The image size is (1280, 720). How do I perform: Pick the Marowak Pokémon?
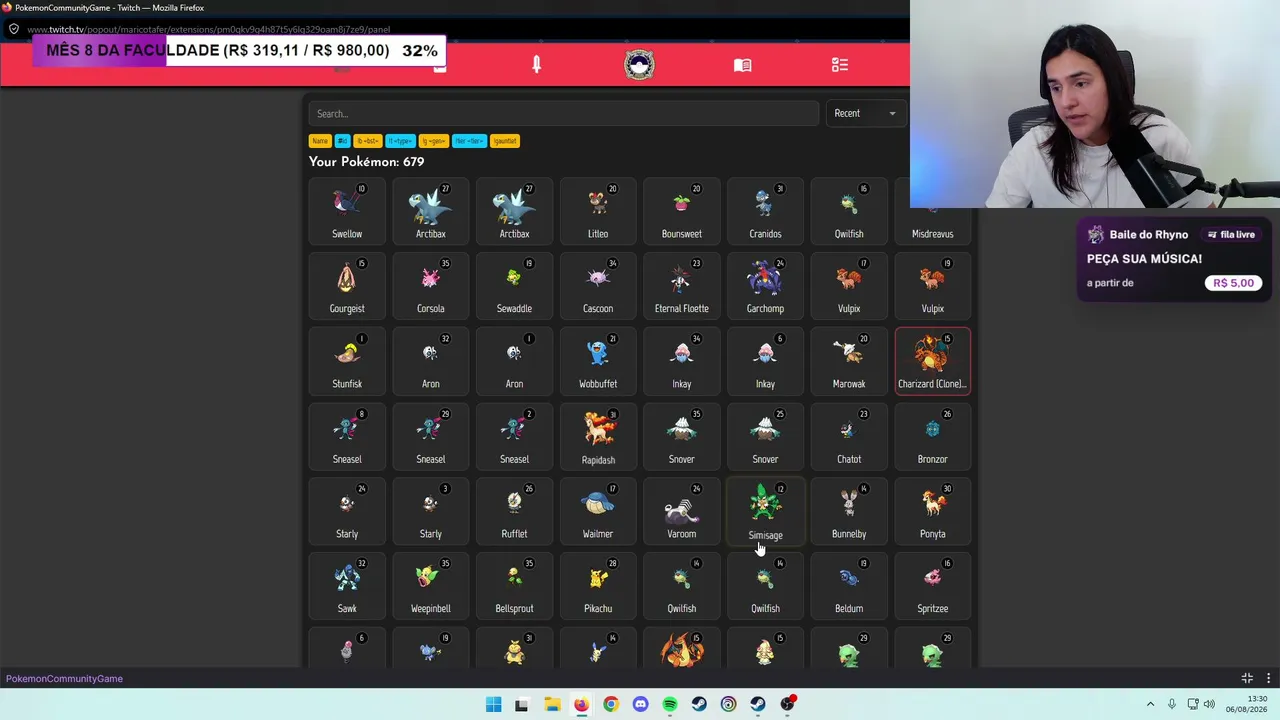pos(849,362)
